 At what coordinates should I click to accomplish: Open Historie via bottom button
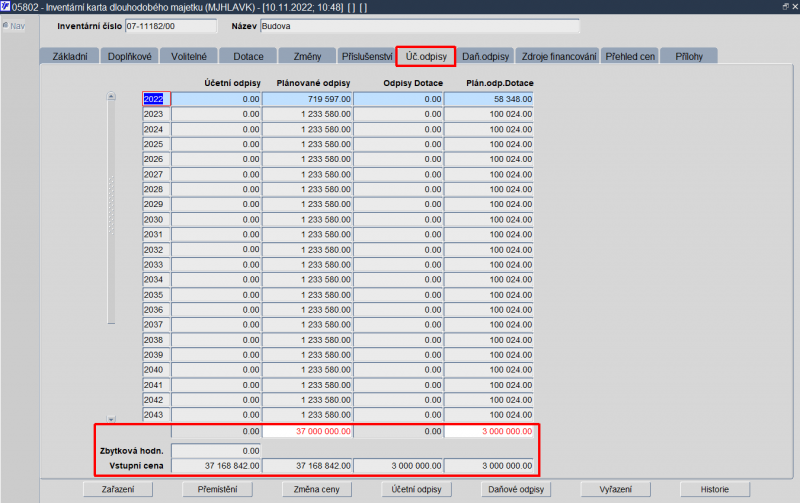pos(714,490)
